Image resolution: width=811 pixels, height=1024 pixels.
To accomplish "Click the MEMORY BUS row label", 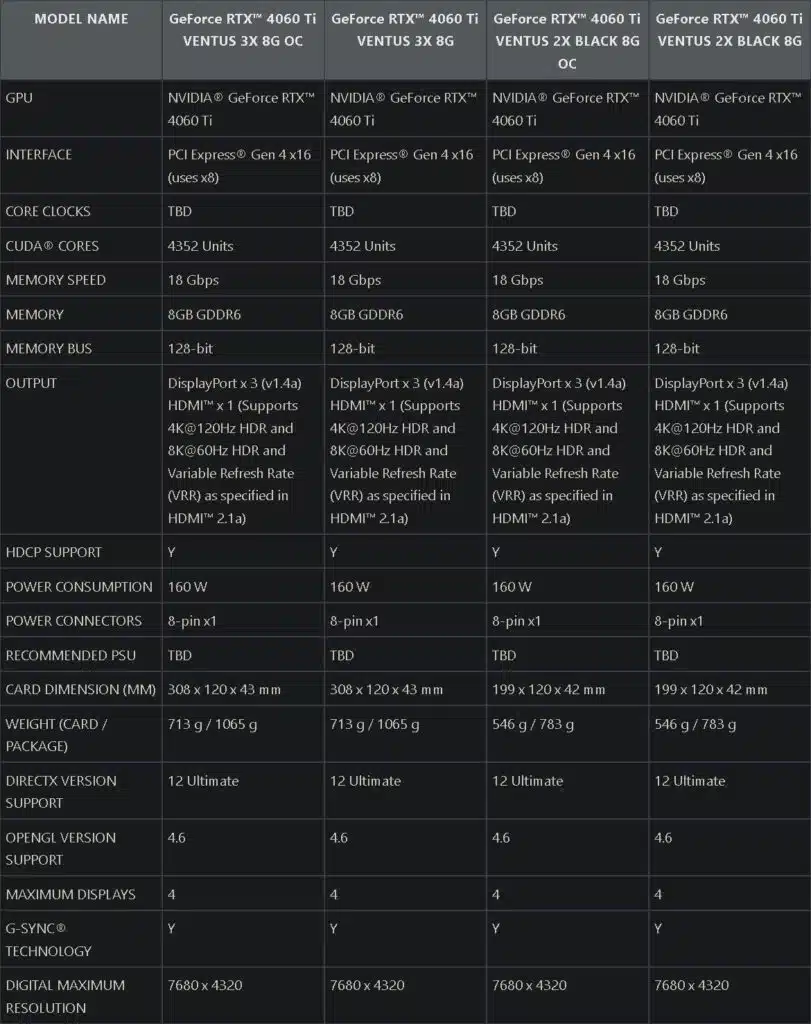I will pos(49,349).
